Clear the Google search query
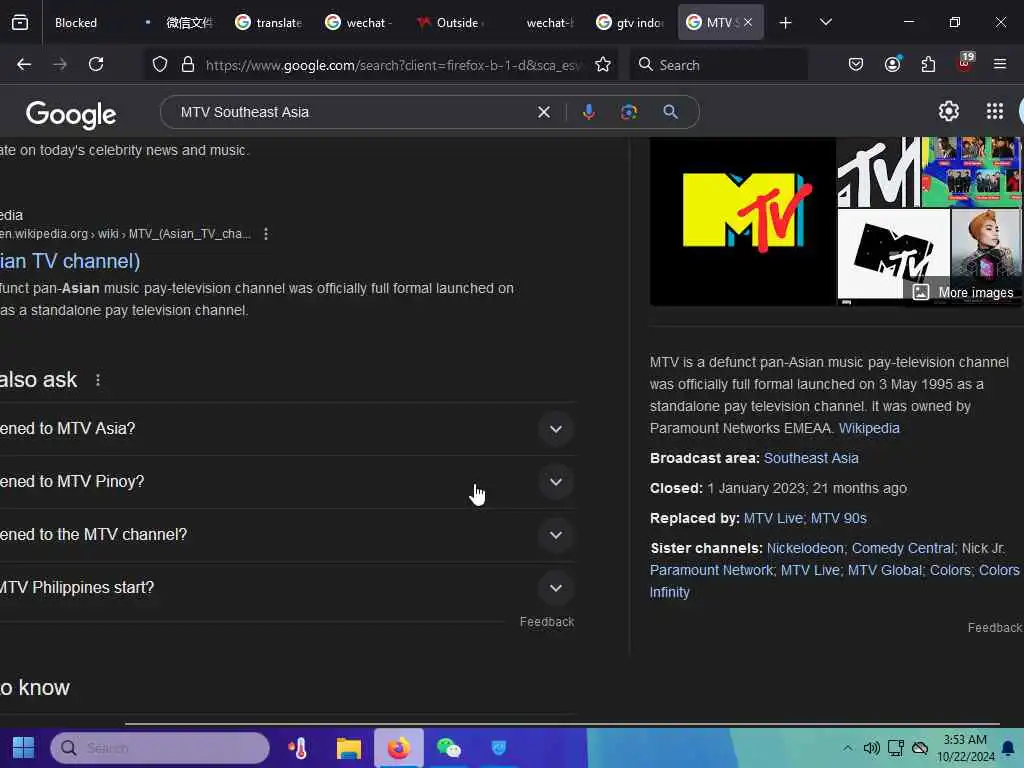Screen dimensions: 1024x768 543,112
